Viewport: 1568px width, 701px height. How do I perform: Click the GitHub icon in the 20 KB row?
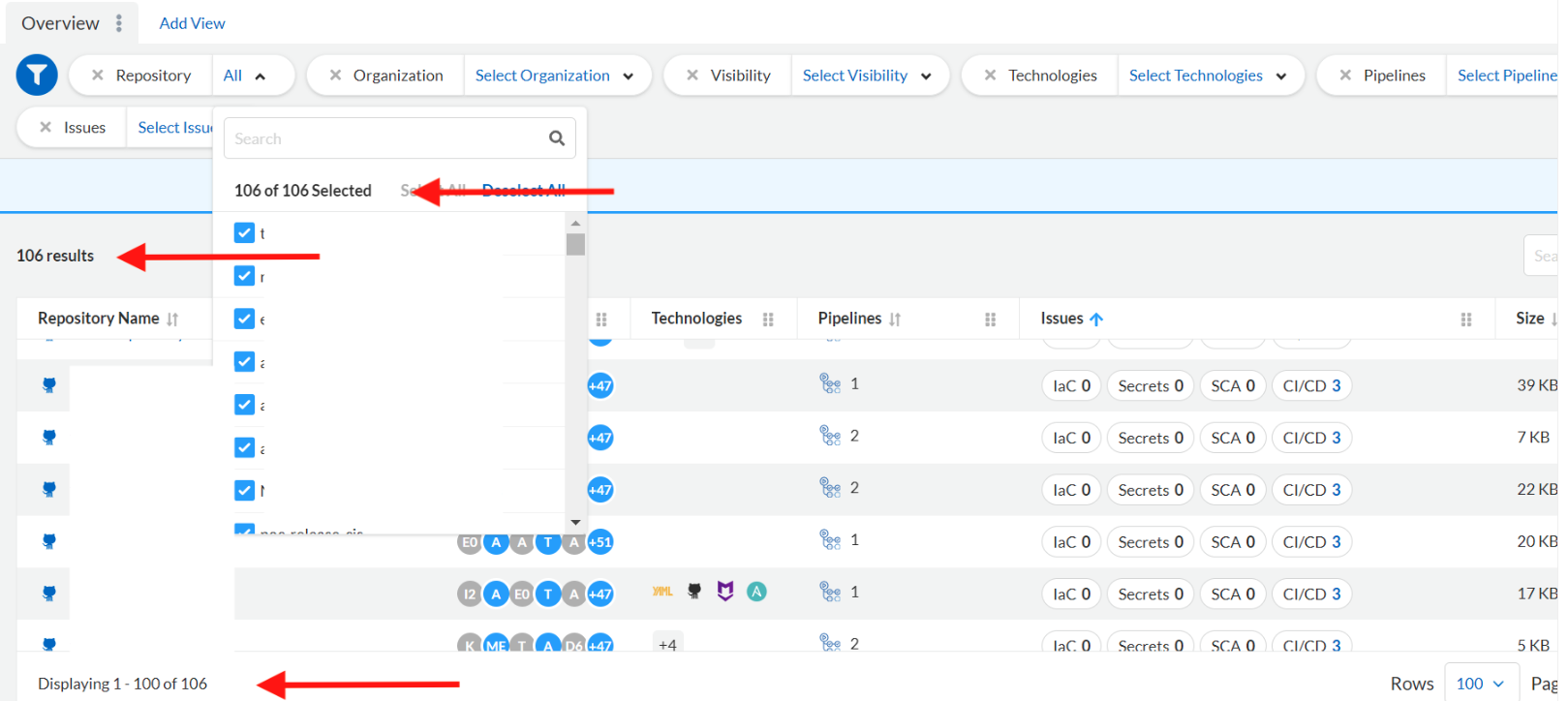[49, 542]
